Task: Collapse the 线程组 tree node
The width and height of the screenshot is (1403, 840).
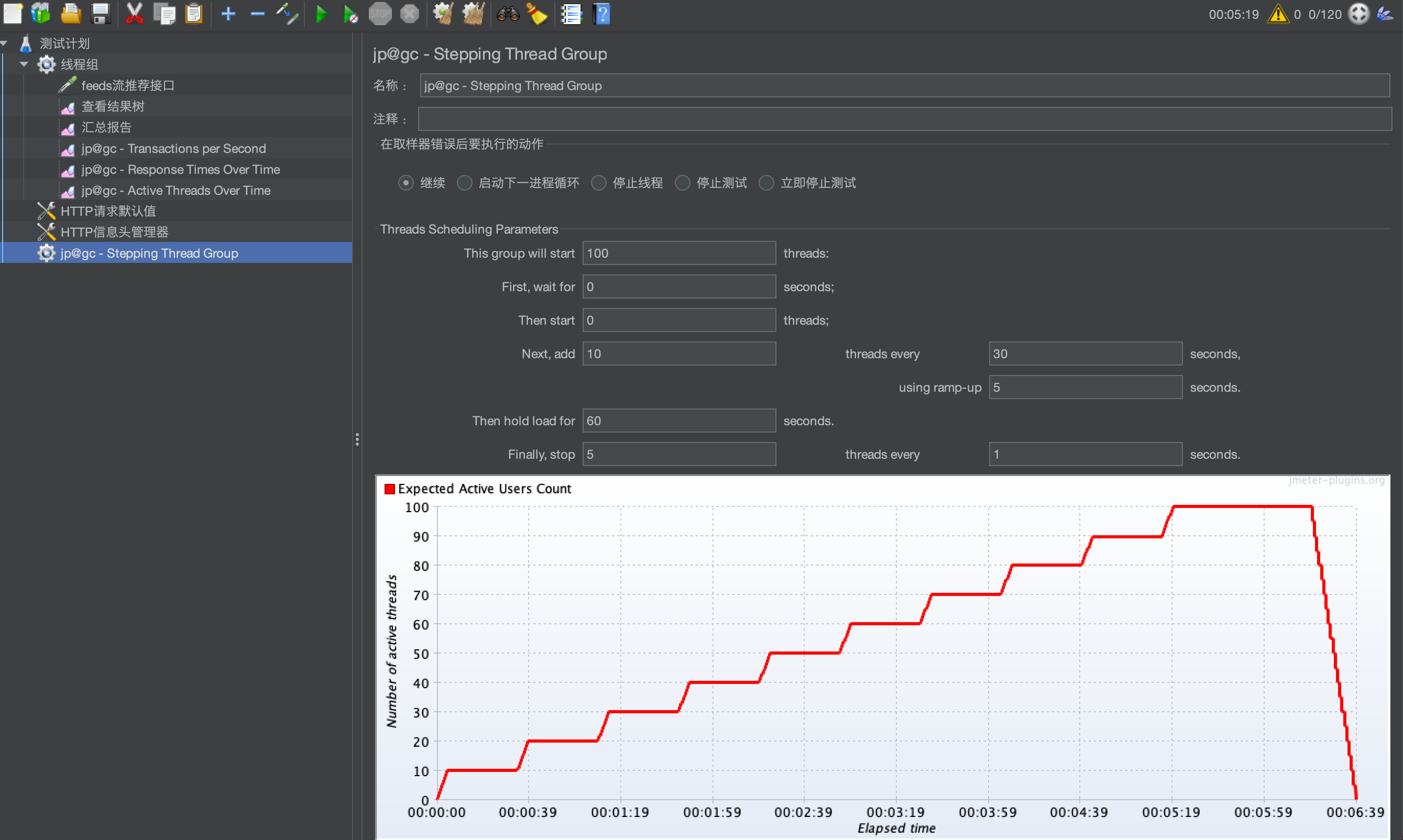Action: pyautogui.click(x=24, y=64)
